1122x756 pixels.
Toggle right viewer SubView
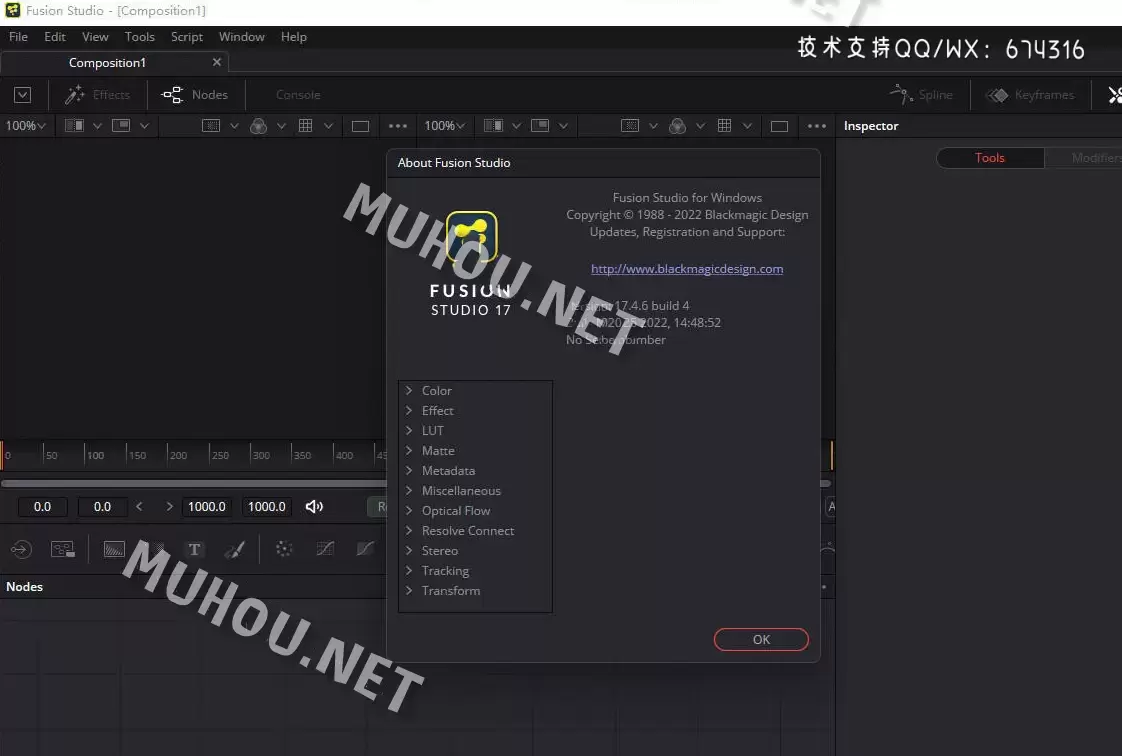click(540, 126)
